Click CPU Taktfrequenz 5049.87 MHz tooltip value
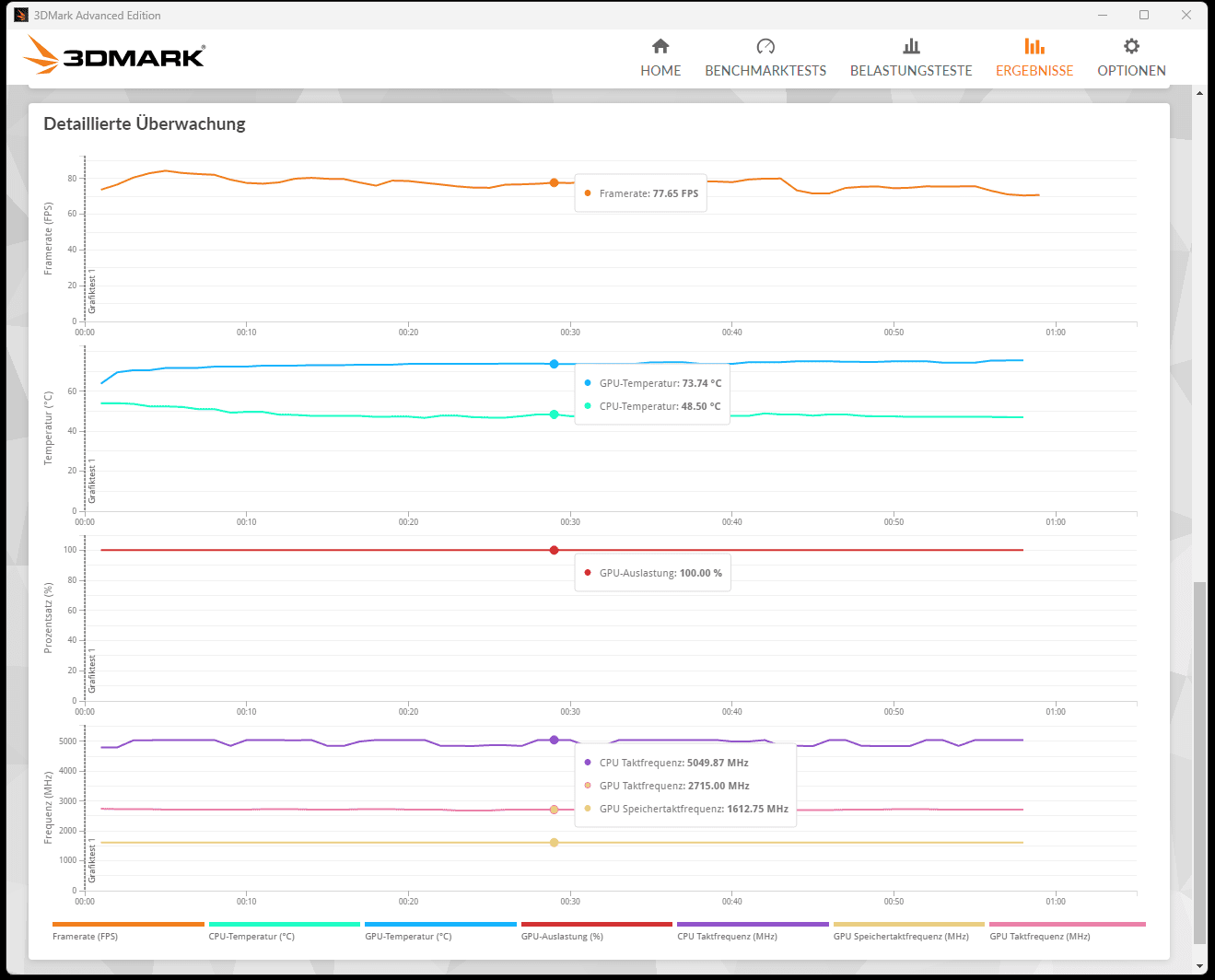This screenshot has width=1215, height=980. (x=718, y=763)
